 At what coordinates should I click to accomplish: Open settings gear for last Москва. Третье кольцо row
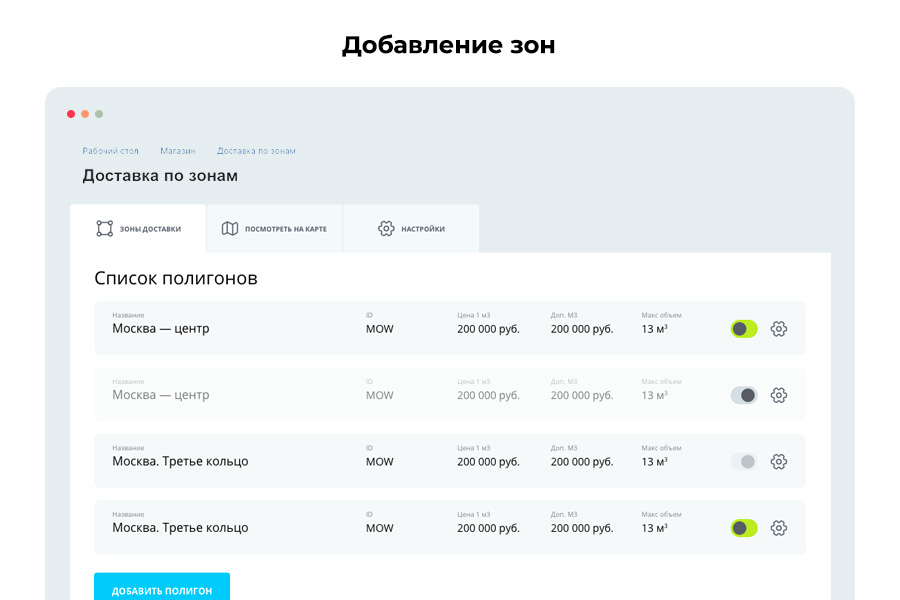click(778, 527)
